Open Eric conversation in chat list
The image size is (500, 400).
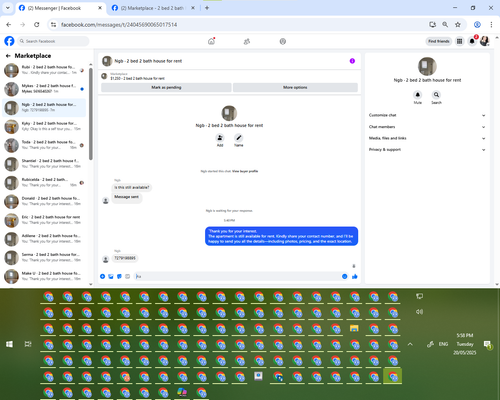(45, 220)
